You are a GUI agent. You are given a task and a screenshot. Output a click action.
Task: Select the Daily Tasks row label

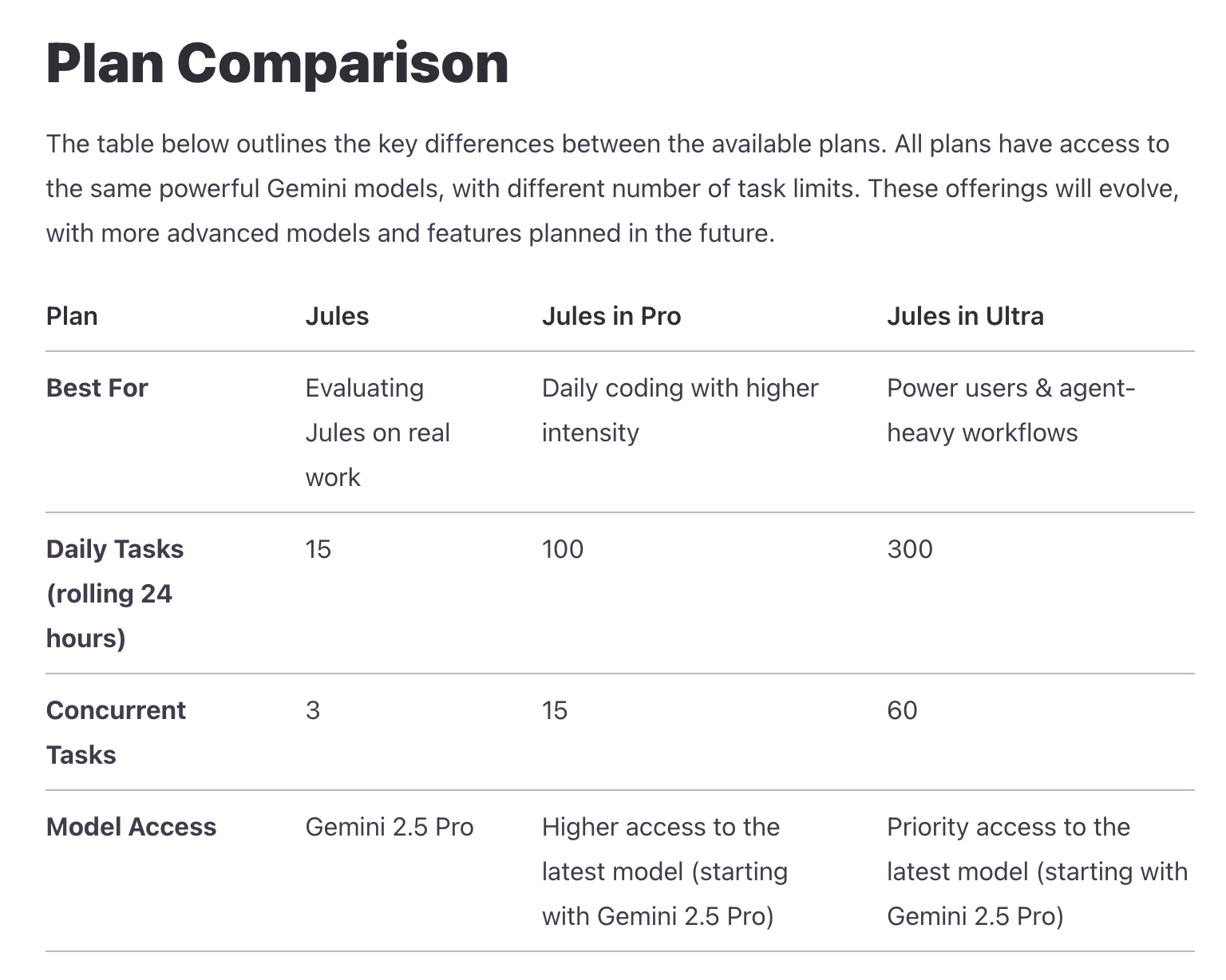pyautogui.click(x=114, y=594)
